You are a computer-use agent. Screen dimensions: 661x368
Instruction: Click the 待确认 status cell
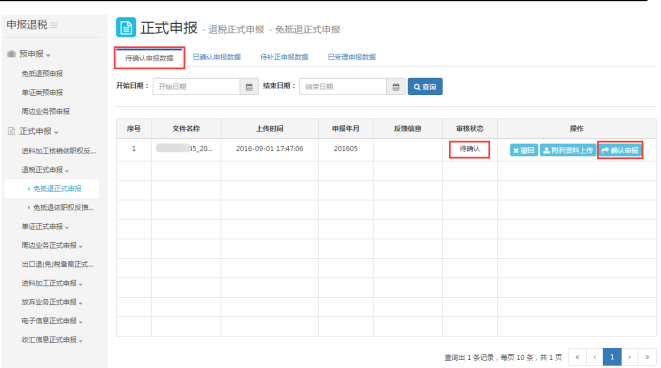click(469, 149)
